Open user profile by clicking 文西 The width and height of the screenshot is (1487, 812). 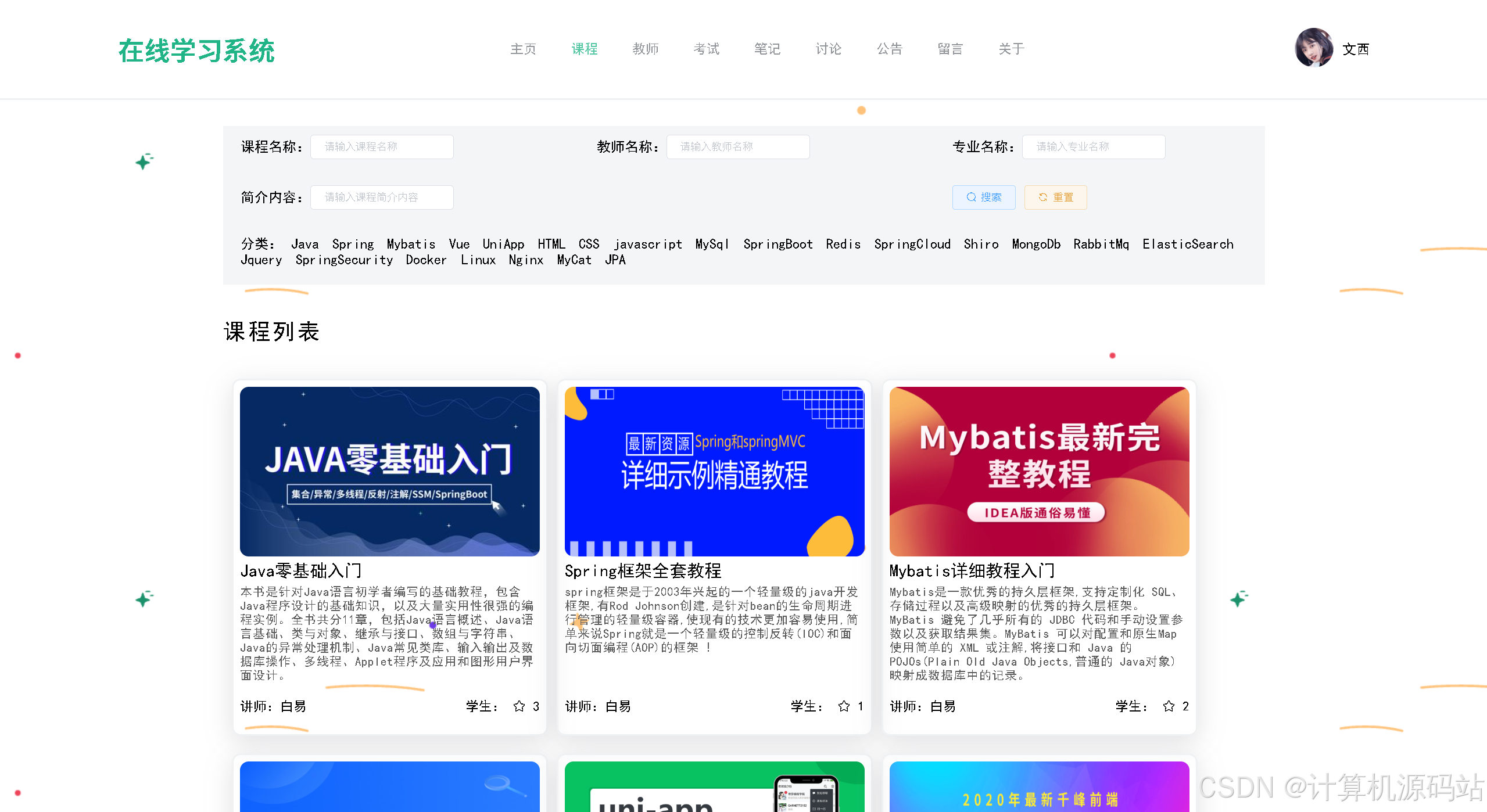click(x=1355, y=50)
